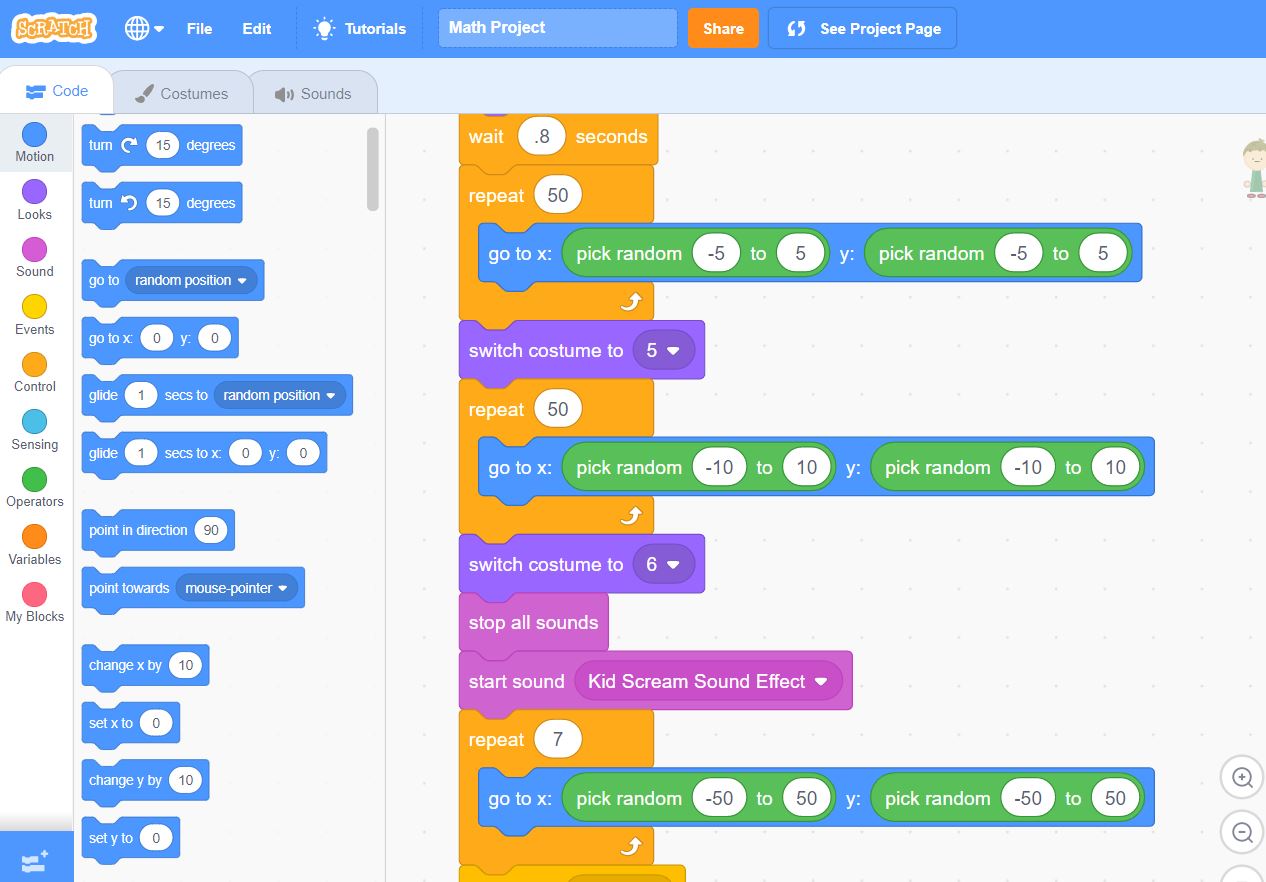This screenshot has width=1266, height=882.
Task: Click the orange Share button
Action: click(723, 29)
